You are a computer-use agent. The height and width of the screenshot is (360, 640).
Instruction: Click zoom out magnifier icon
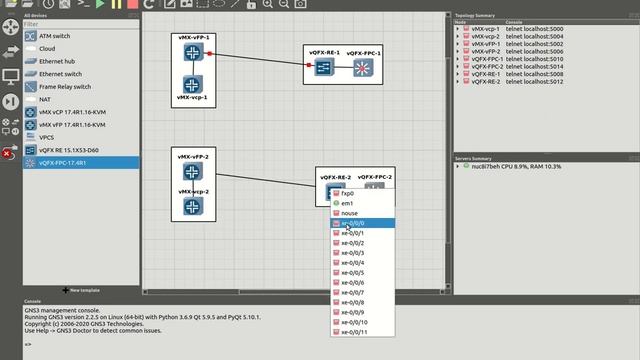284,4
